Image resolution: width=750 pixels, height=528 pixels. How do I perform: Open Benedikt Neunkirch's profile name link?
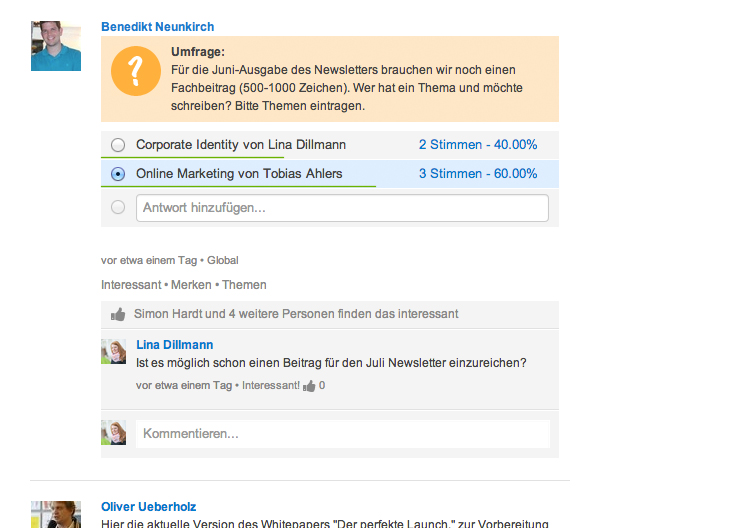(158, 27)
